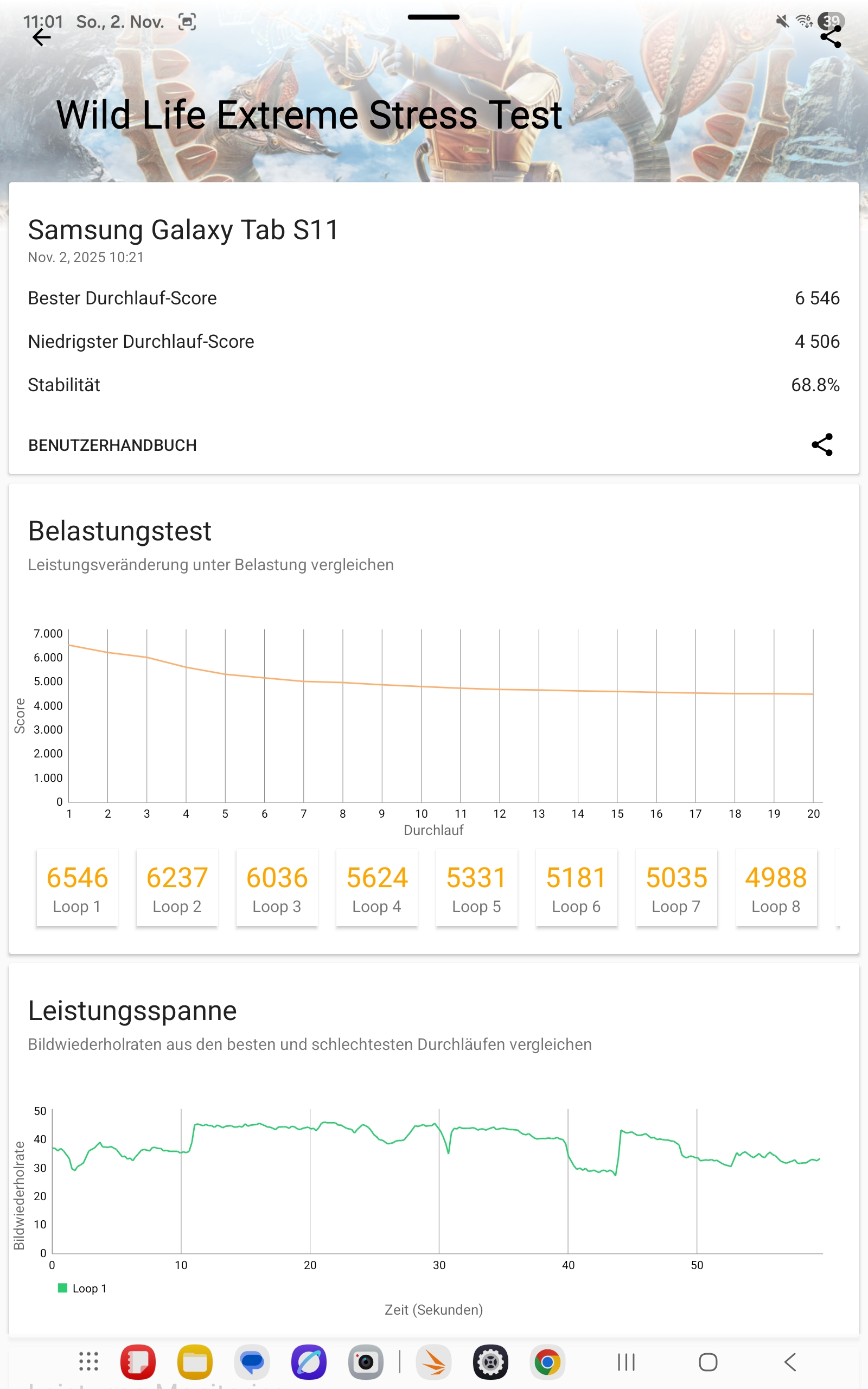Open My Files folder app
This screenshot has height=1389, width=868.
click(195, 1361)
